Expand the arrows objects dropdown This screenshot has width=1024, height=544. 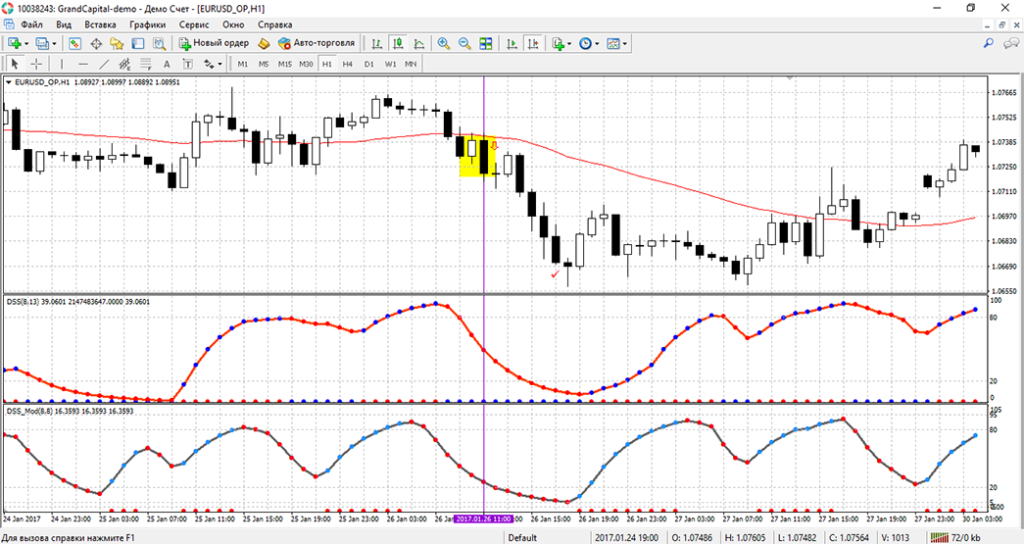click(x=212, y=64)
